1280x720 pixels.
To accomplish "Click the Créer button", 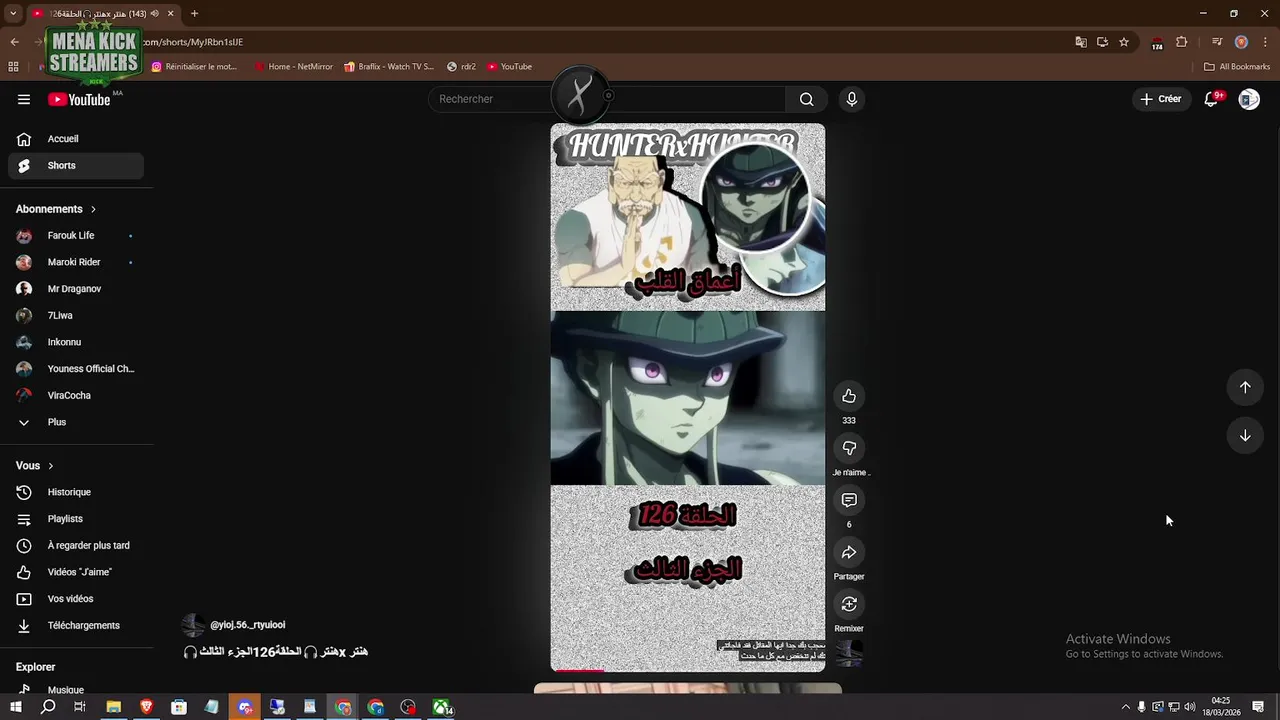I will coord(1161,99).
